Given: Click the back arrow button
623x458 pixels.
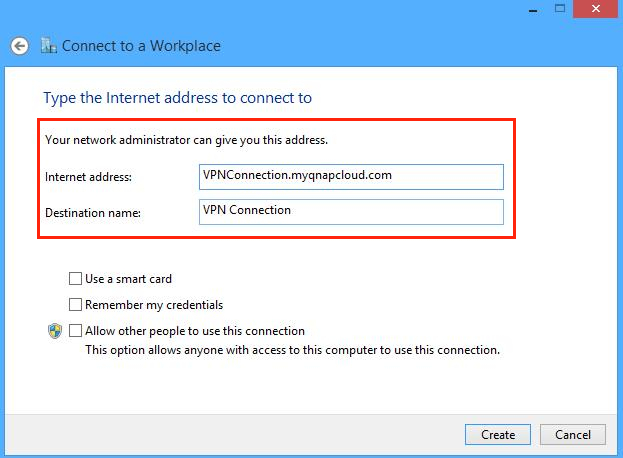Looking at the screenshot, I should (18, 46).
